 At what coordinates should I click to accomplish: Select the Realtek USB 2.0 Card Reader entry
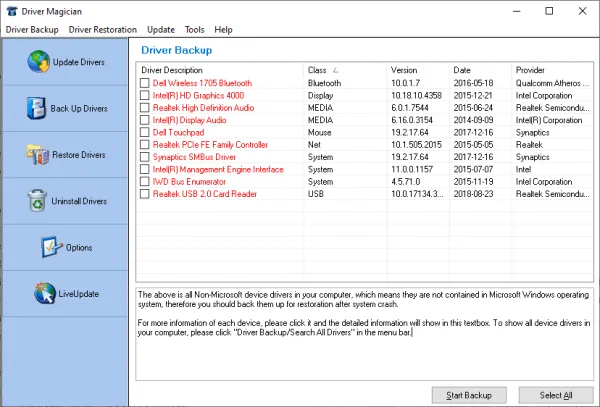(205, 194)
